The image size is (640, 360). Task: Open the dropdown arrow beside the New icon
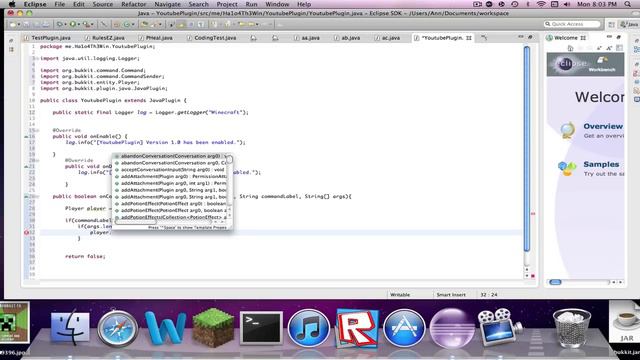pyautogui.click(x=18, y=24)
